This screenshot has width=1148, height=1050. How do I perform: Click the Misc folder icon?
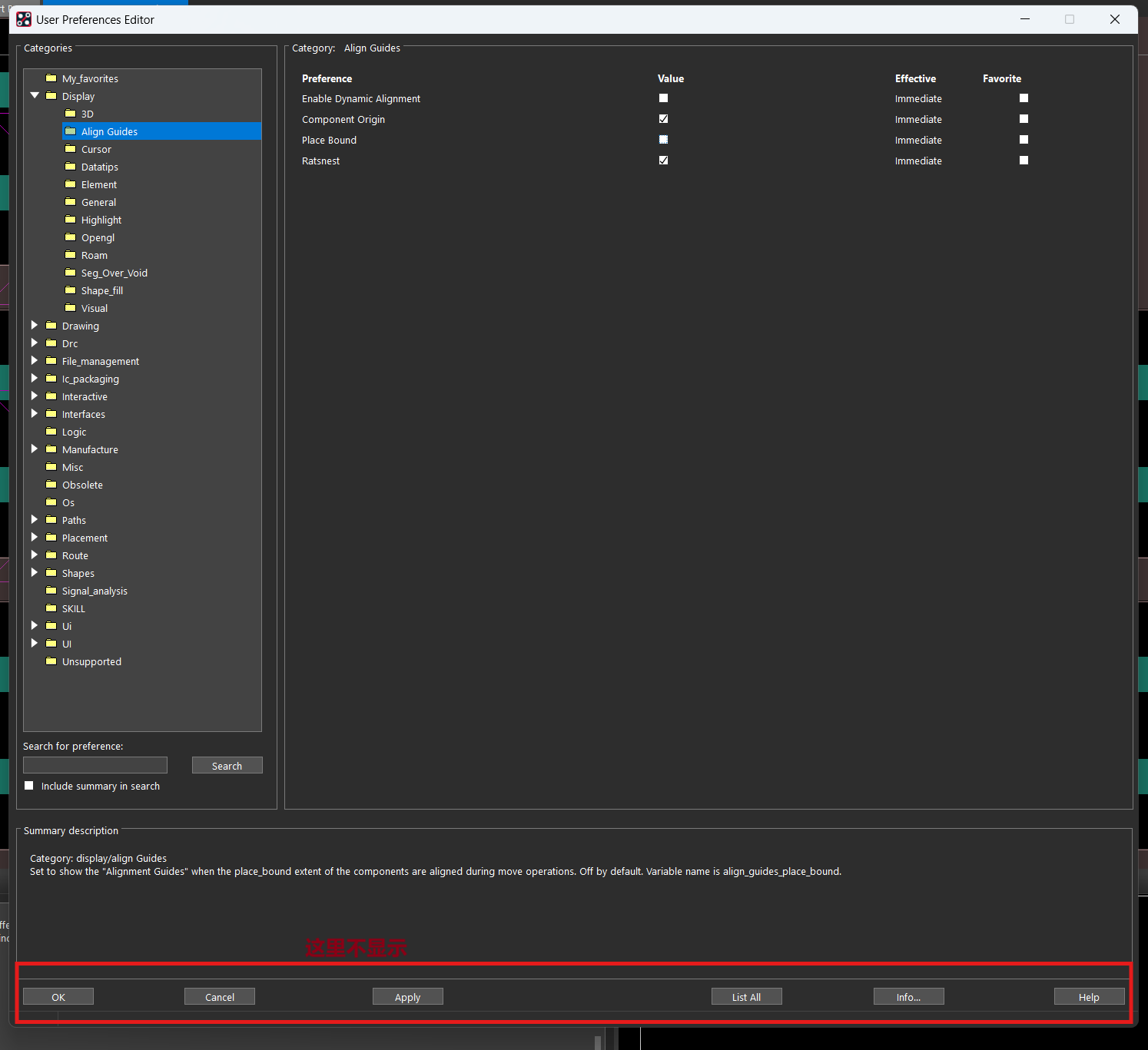pos(51,466)
